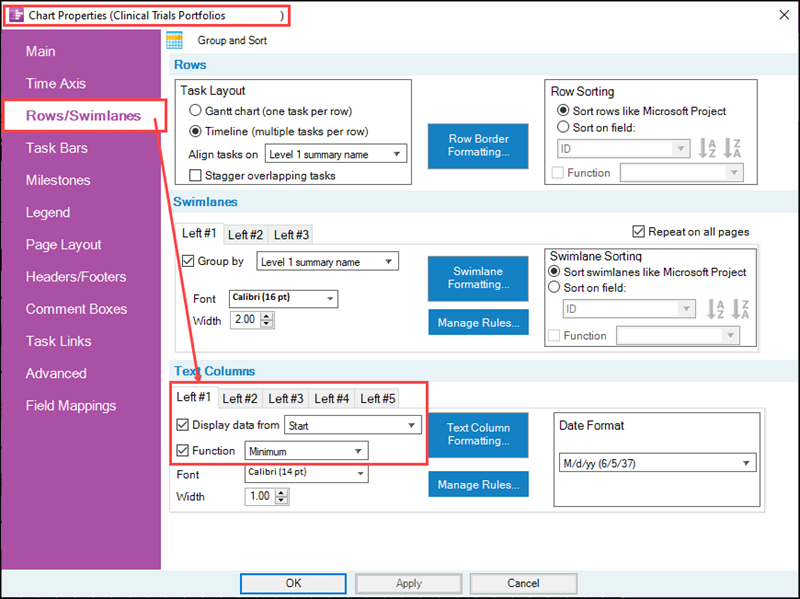The height and width of the screenshot is (599, 800).
Task: Enable Stagger overlapping tasks checkbox
Action: pyautogui.click(x=195, y=176)
